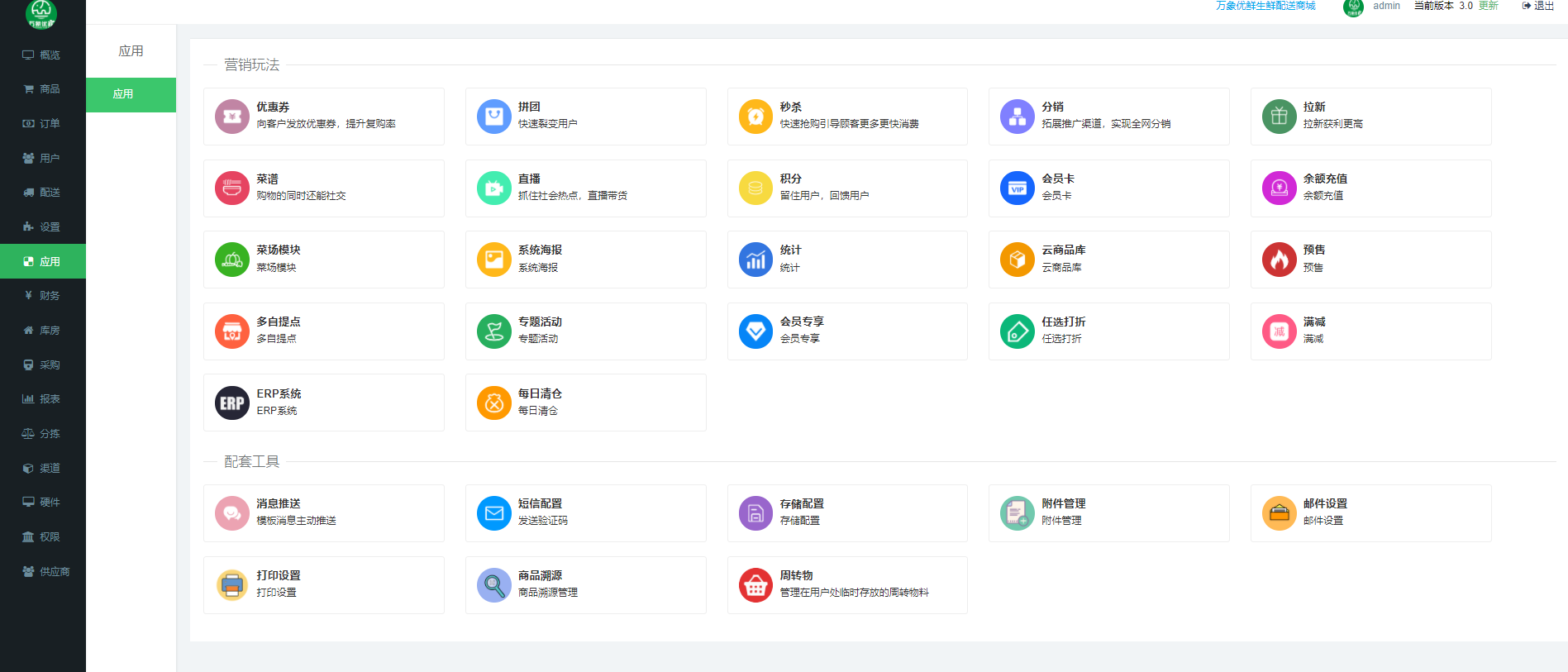
Task: Click the 周转物 basket icon
Action: pyautogui.click(x=755, y=585)
